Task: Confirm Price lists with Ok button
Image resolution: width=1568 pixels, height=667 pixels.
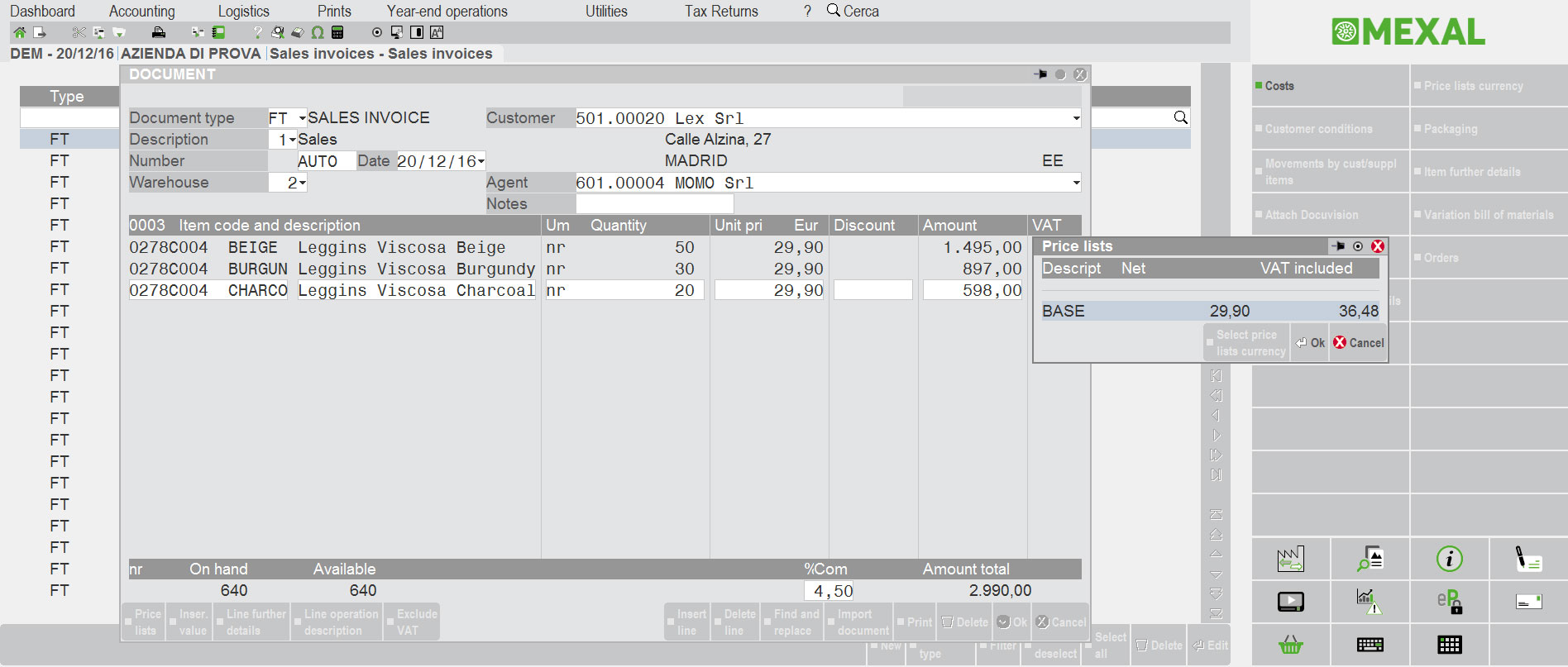Action: pyautogui.click(x=1310, y=343)
